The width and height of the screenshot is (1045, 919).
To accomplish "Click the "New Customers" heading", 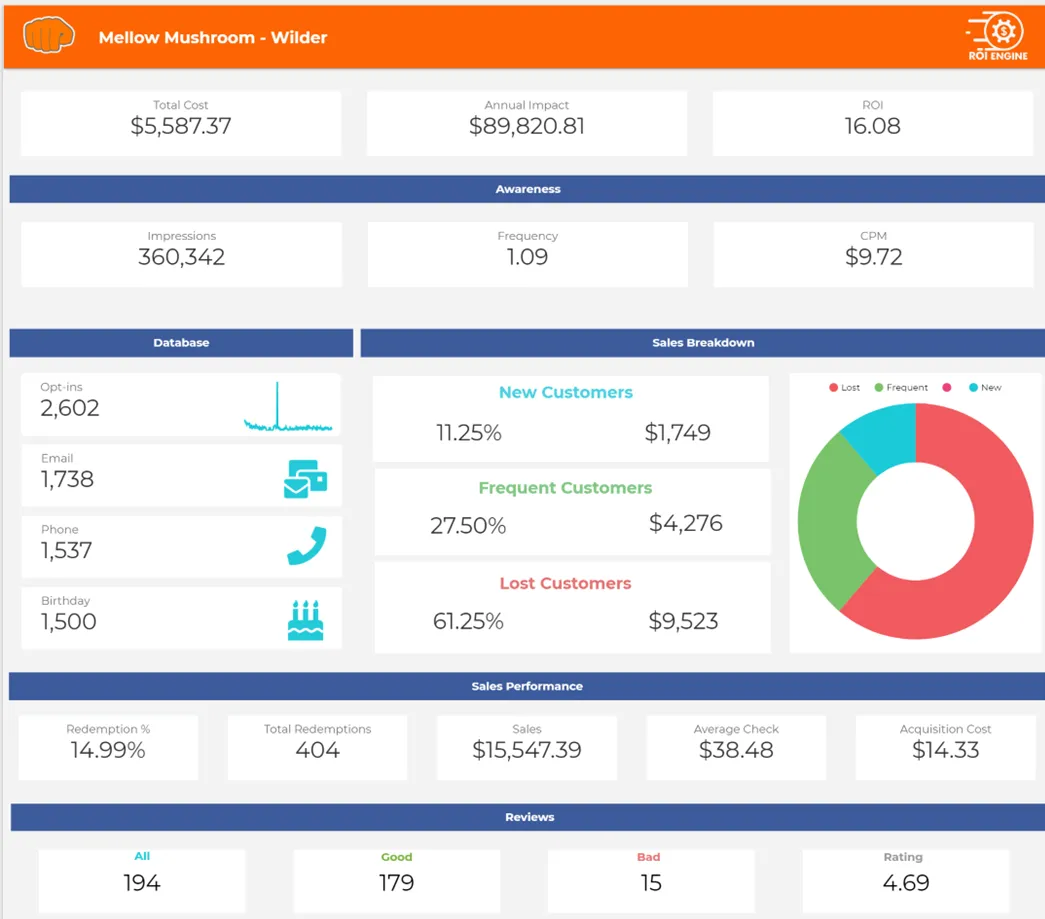I will pyautogui.click(x=566, y=393).
